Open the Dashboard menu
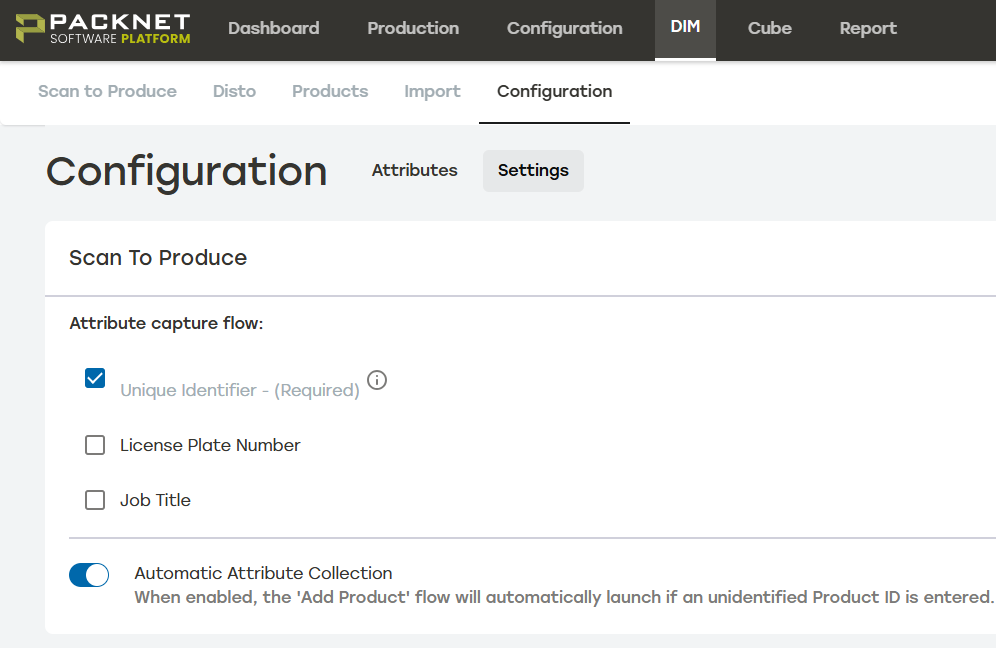The image size is (996, 648). (273, 28)
